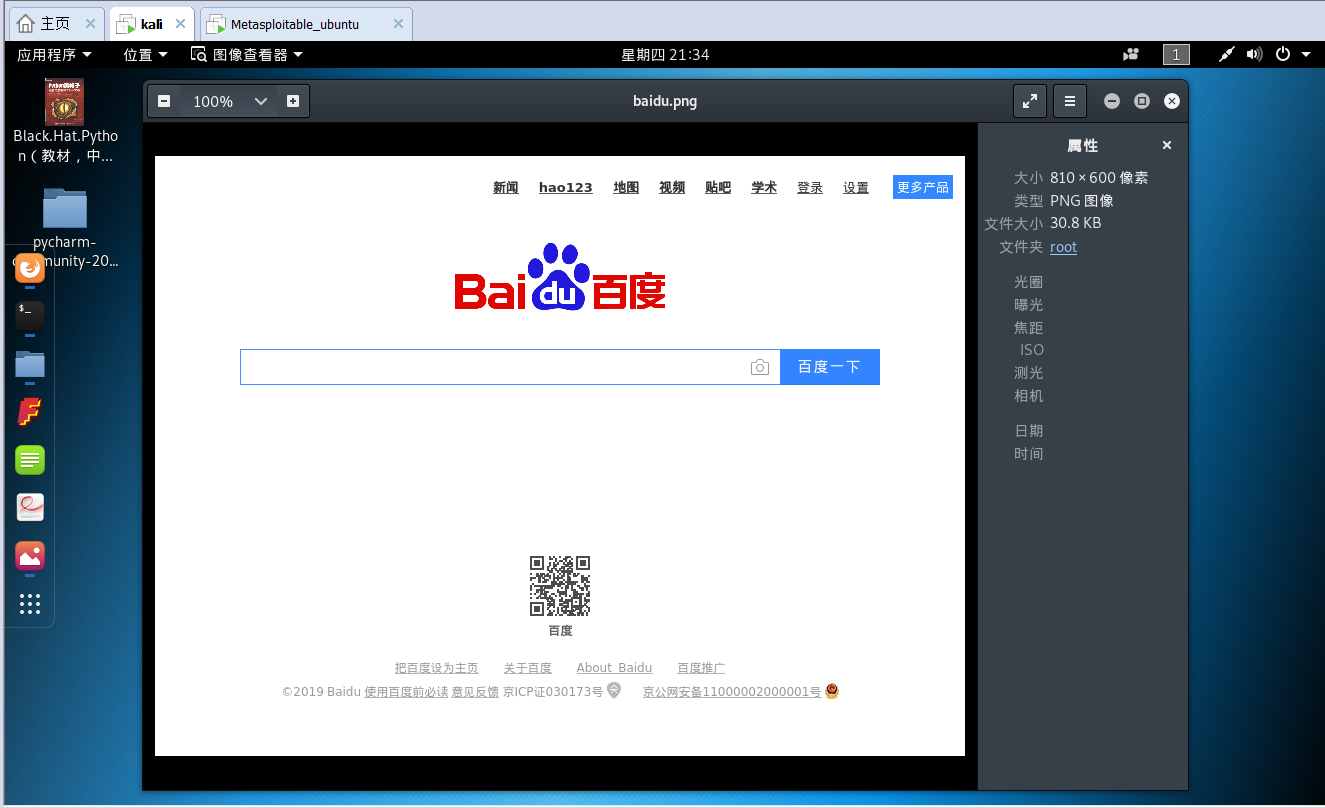Click the image viewer dock icon
The height and width of the screenshot is (808, 1325).
click(x=30, y=555)
